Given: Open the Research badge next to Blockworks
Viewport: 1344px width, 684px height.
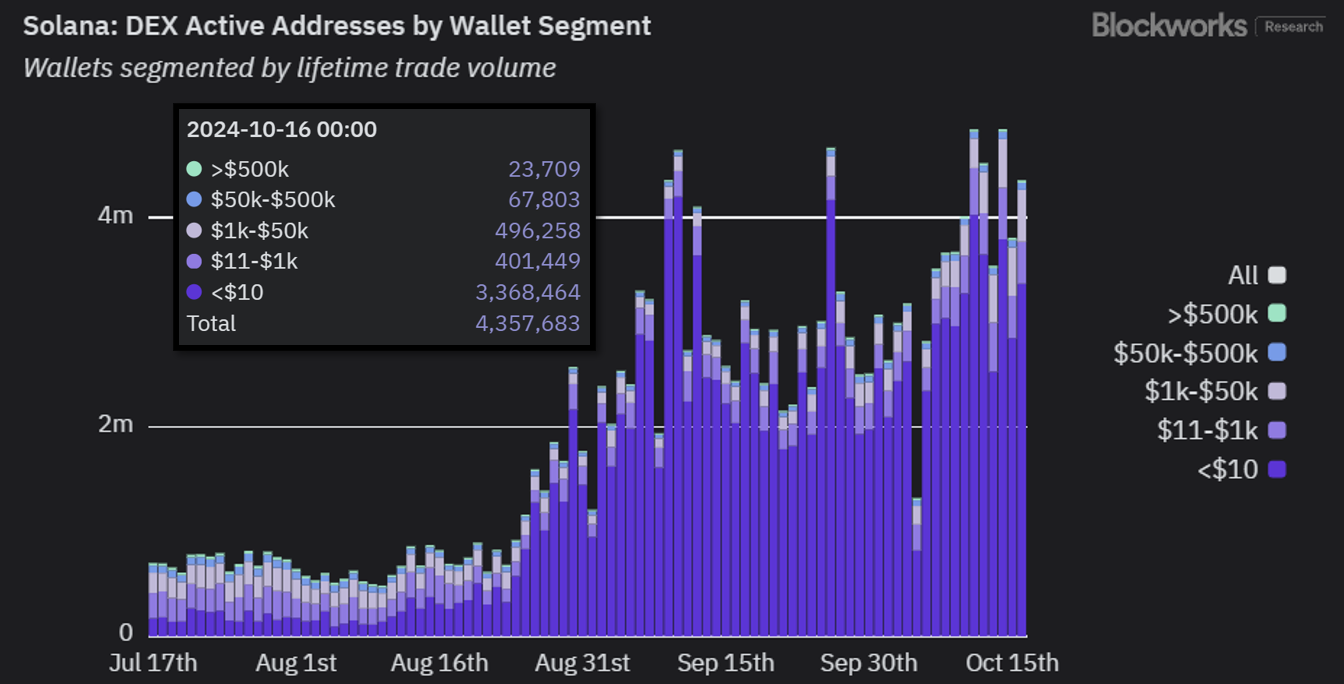Looking at the screenshot, I should tap(1292, 27).
